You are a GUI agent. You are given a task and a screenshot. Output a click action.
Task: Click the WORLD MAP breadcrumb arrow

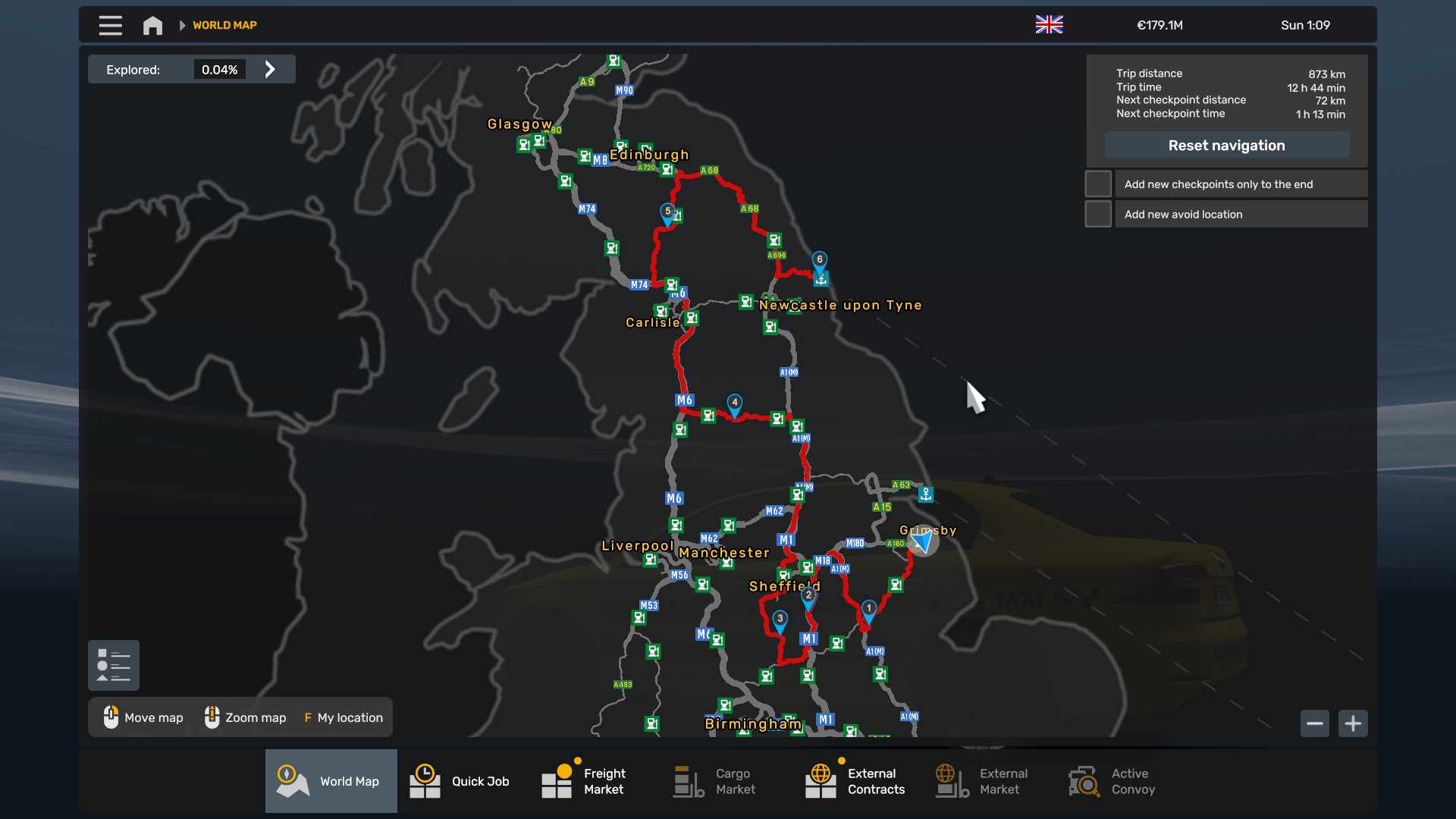[182, 25]
